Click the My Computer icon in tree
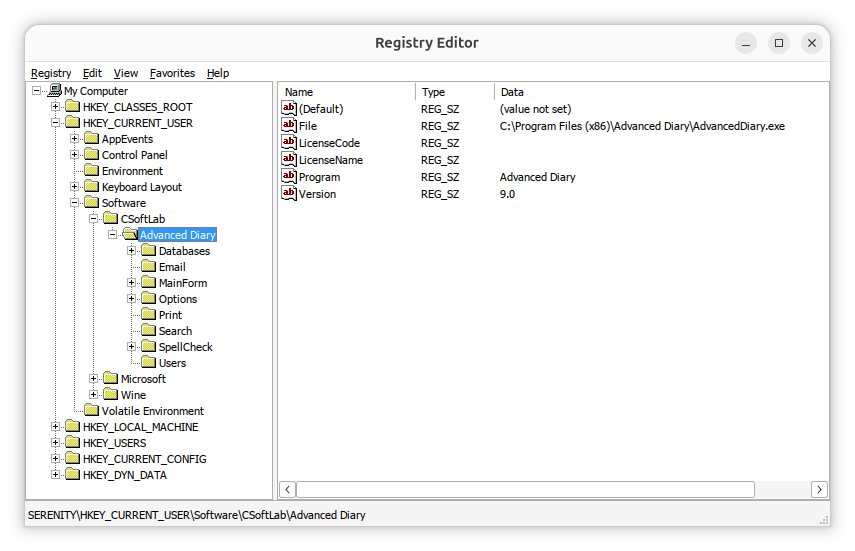The width and height of the screenshot is (855, 551). pyautogui.click(x=55, y=90)
